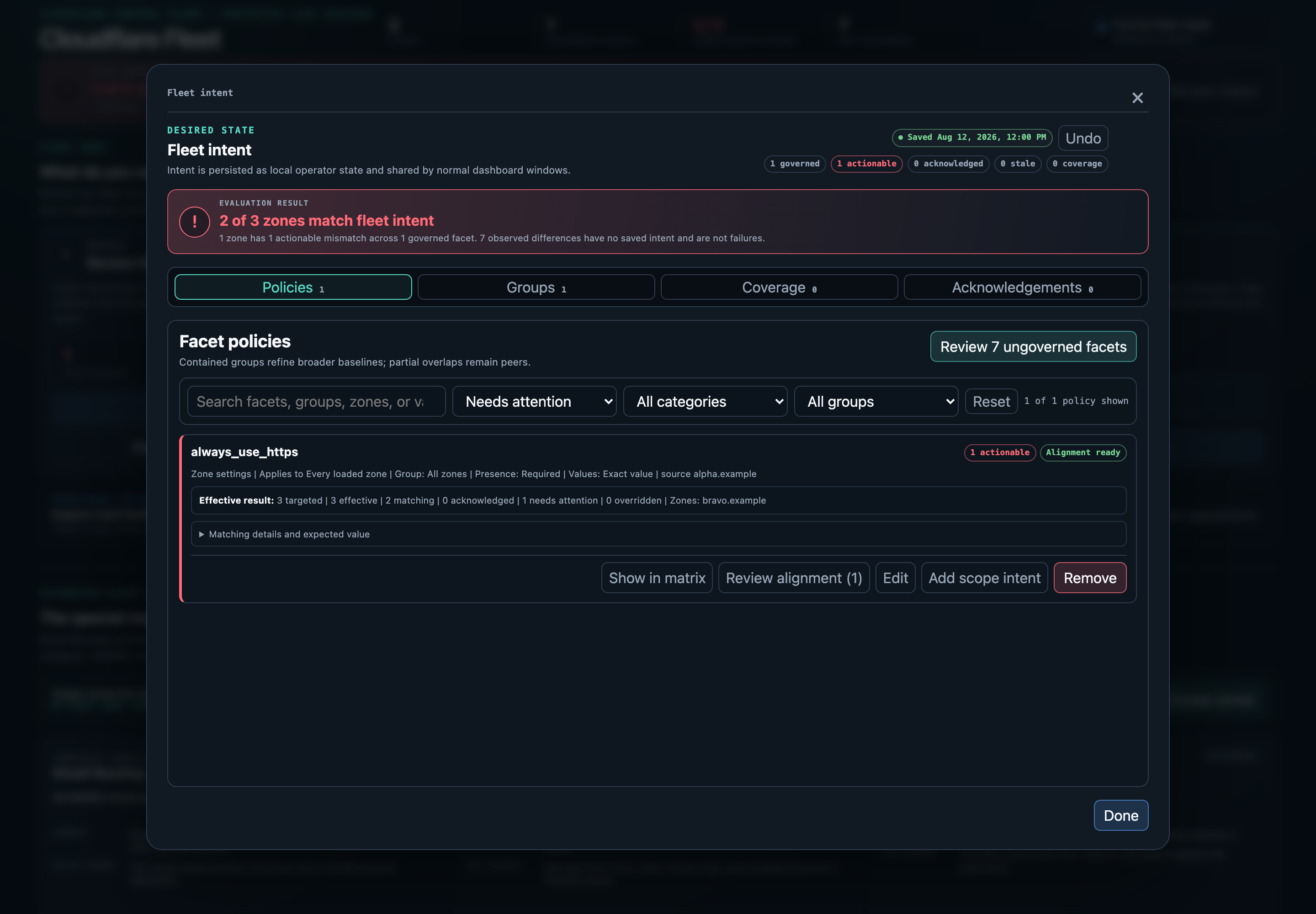Click the header 1 actionable badge
This screenshot has height=914, width=1316.
(x=866, y=164)
